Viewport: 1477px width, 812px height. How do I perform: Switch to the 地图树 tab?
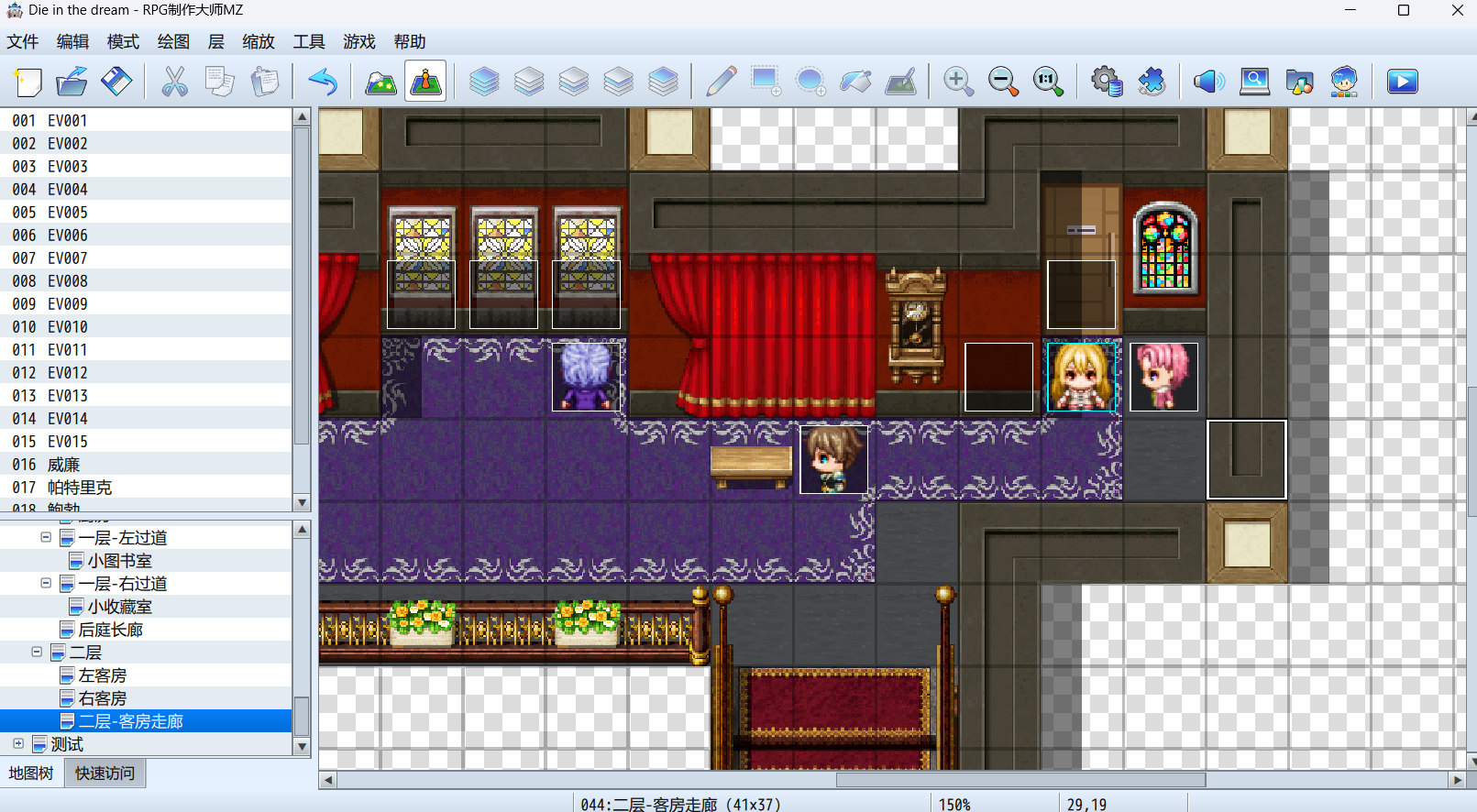click(31, 773)
